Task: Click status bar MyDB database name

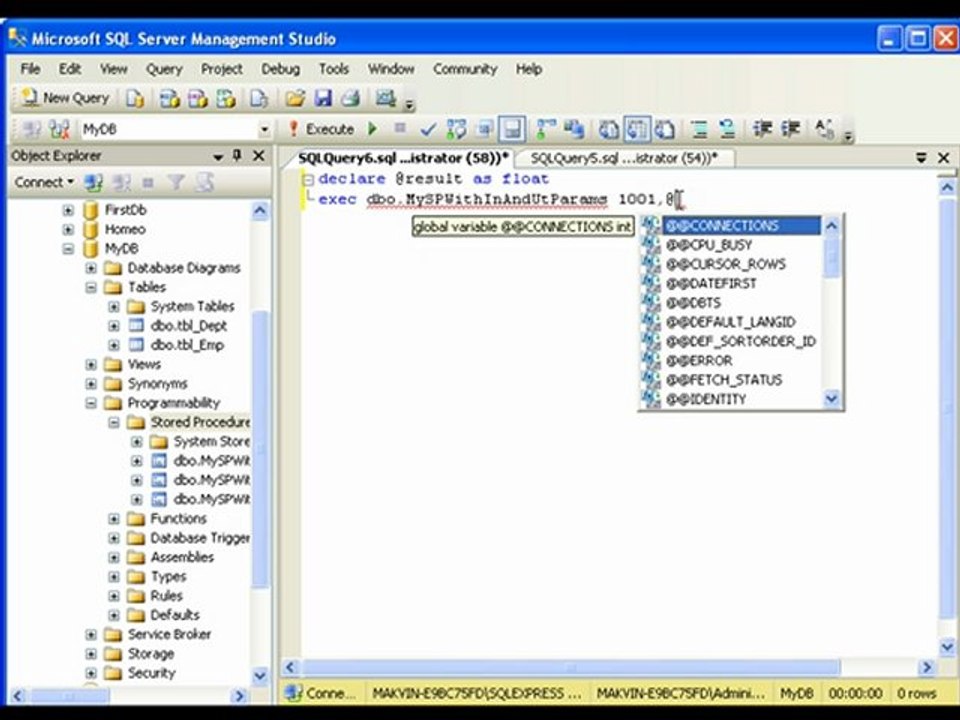Action: click(797, 693)
